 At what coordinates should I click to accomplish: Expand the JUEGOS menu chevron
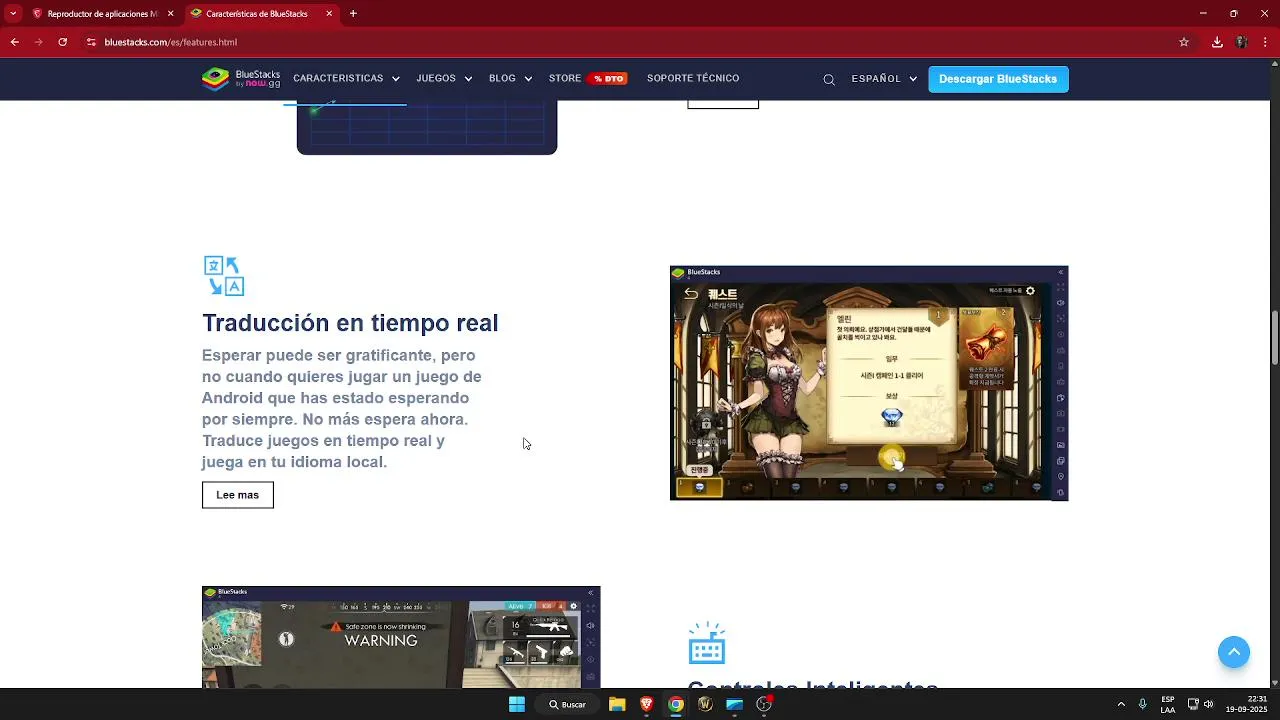coord(468,79)
